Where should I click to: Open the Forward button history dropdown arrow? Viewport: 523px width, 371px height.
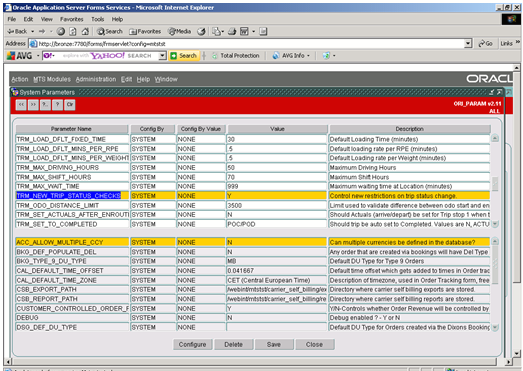click(51, 31)
